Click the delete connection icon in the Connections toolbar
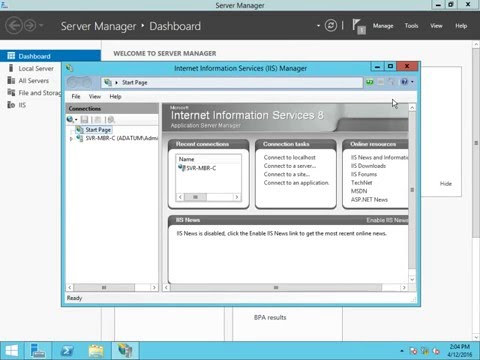The width and height of the screenshot is (480, 360). click(111, 119)
